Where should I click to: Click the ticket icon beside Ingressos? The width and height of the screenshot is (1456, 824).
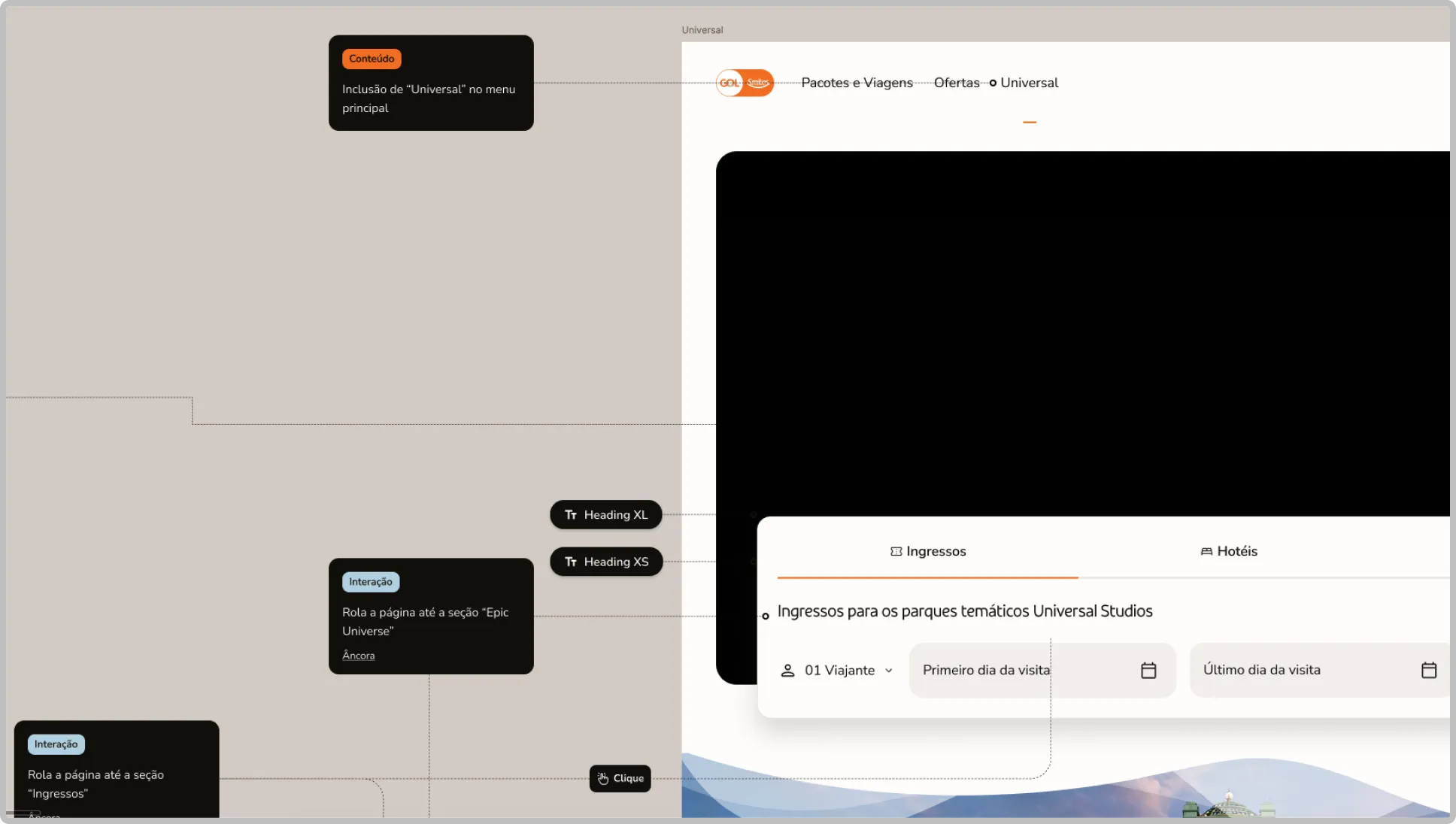[896, 551]
